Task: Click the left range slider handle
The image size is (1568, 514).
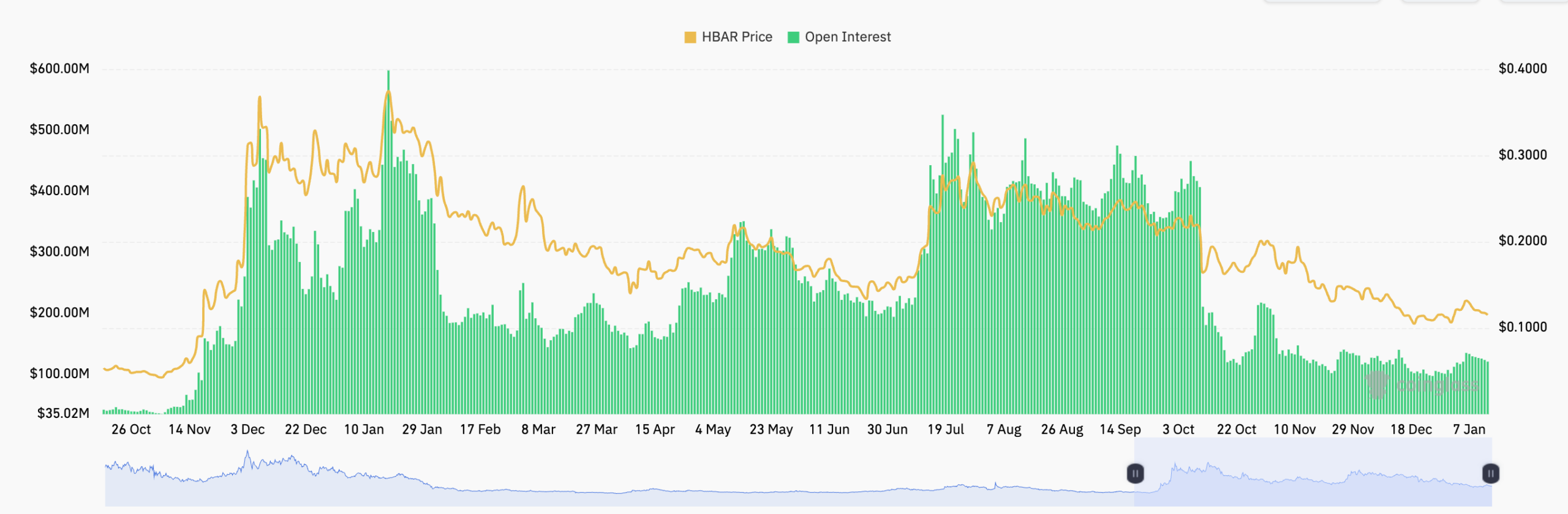Action: click(1135, 473)
